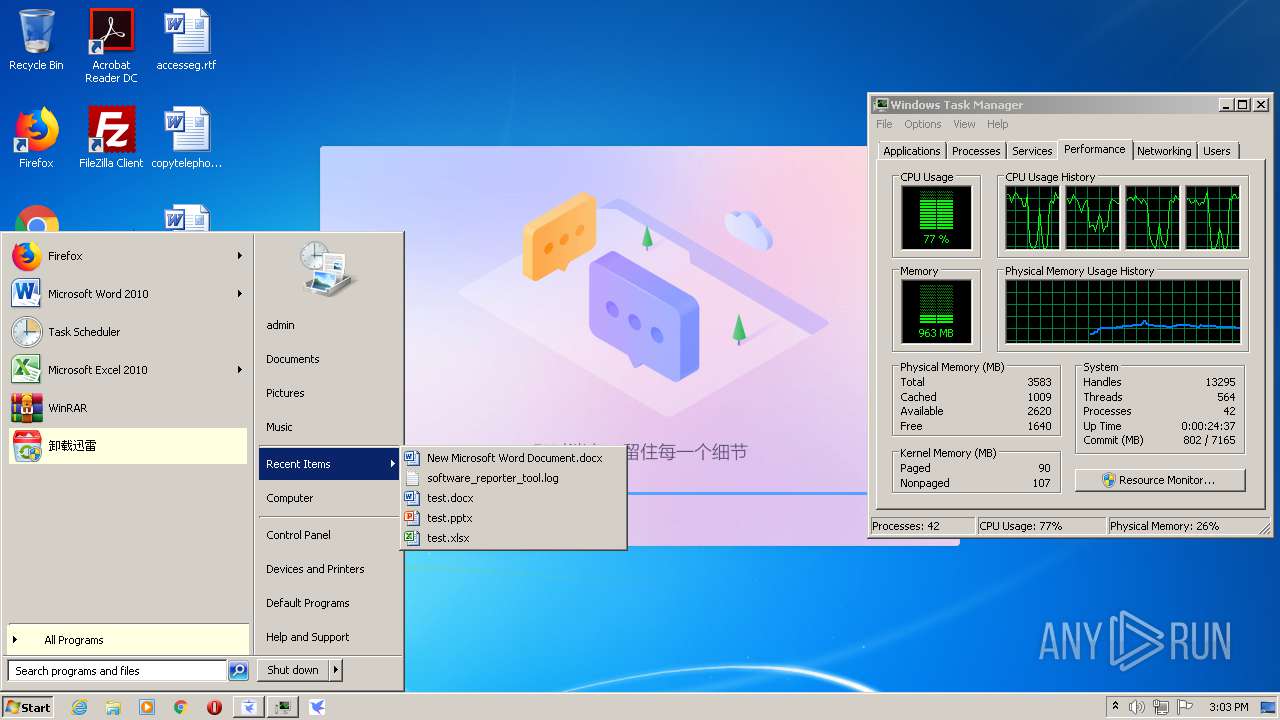Launch FileZilla Client desktop shortcut
1280x720 pixels.
(111, 138)
